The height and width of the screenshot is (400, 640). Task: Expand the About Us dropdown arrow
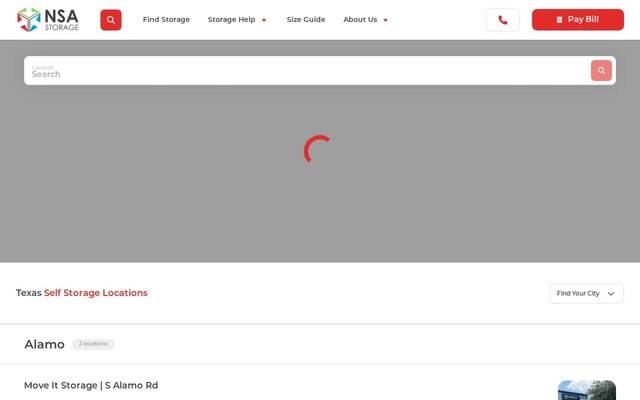tap(385, 20)
